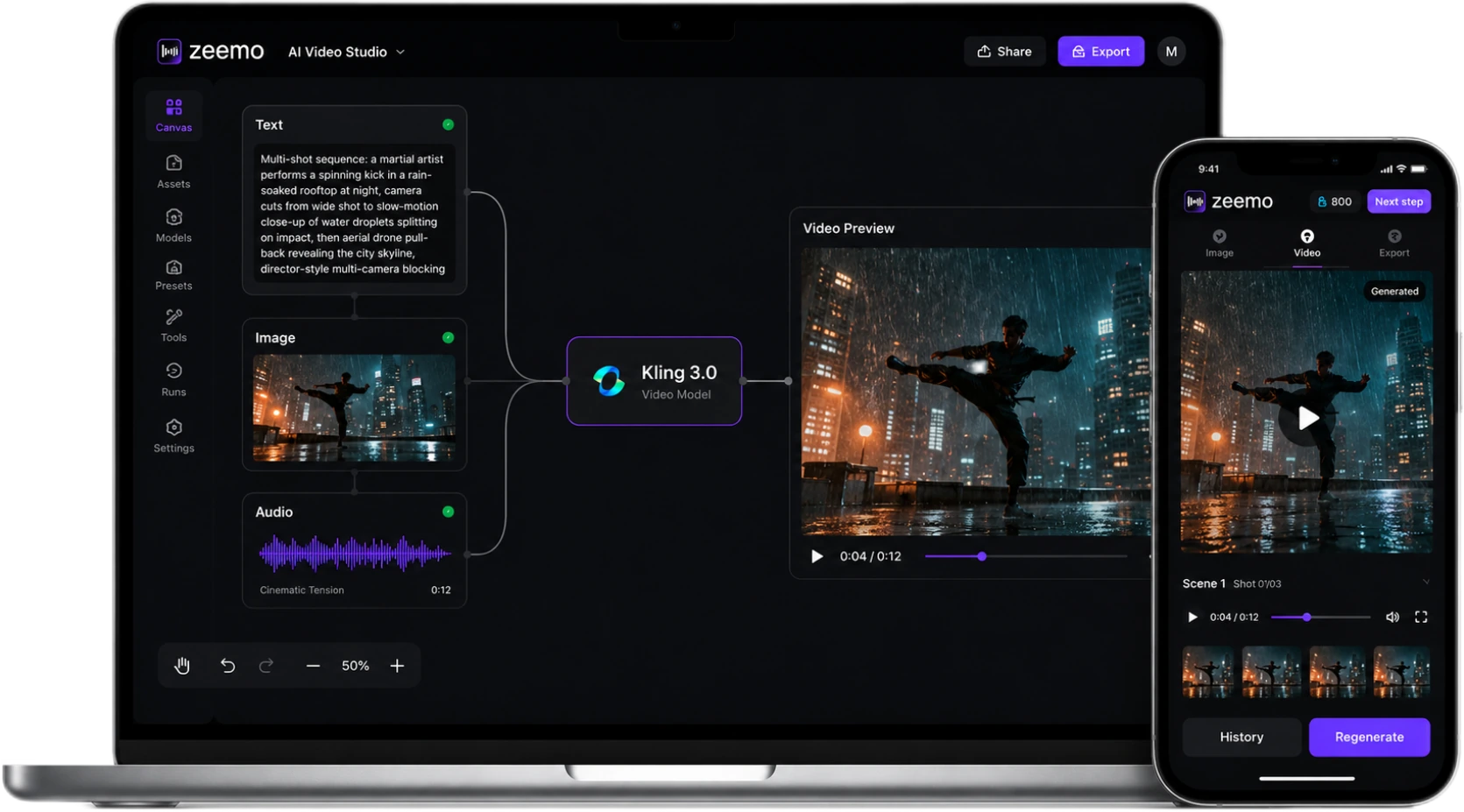Tap the Next step button on the phone

[1399, 201]
